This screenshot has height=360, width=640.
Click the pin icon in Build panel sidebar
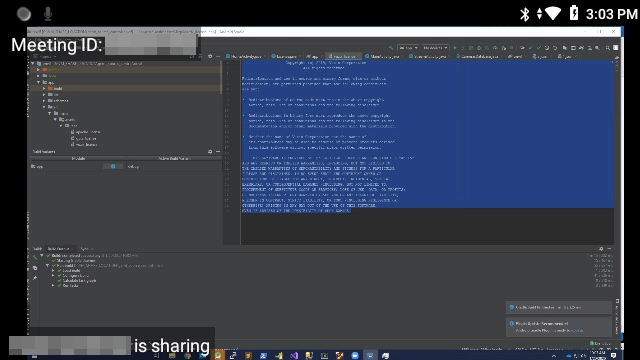(35, 278)
